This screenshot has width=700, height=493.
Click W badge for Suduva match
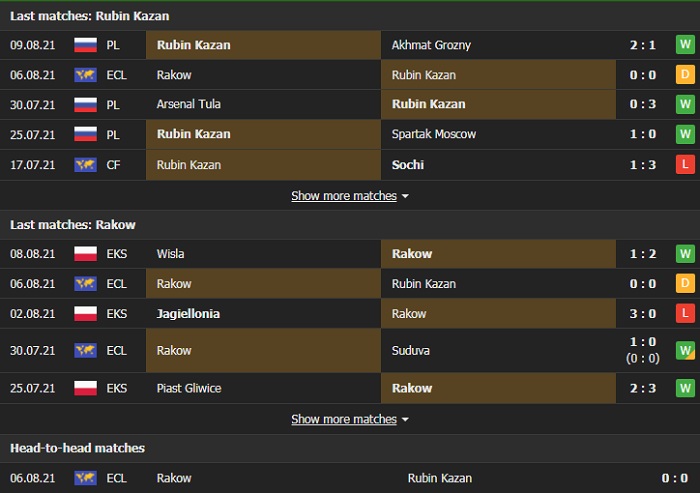(x=685, y=351)
